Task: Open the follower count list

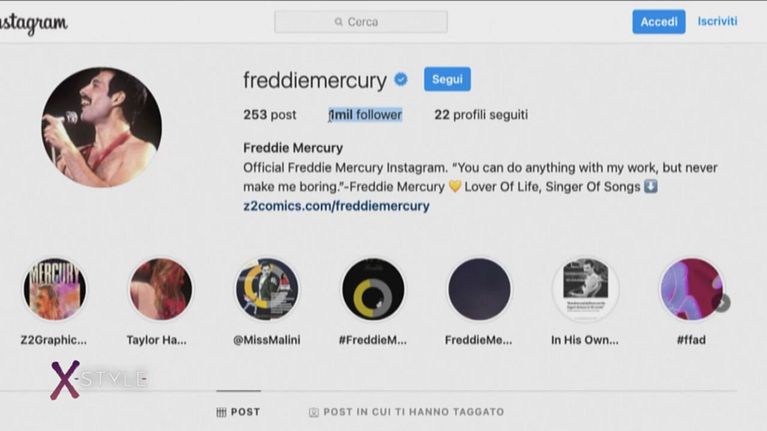Action: point(365,115)
